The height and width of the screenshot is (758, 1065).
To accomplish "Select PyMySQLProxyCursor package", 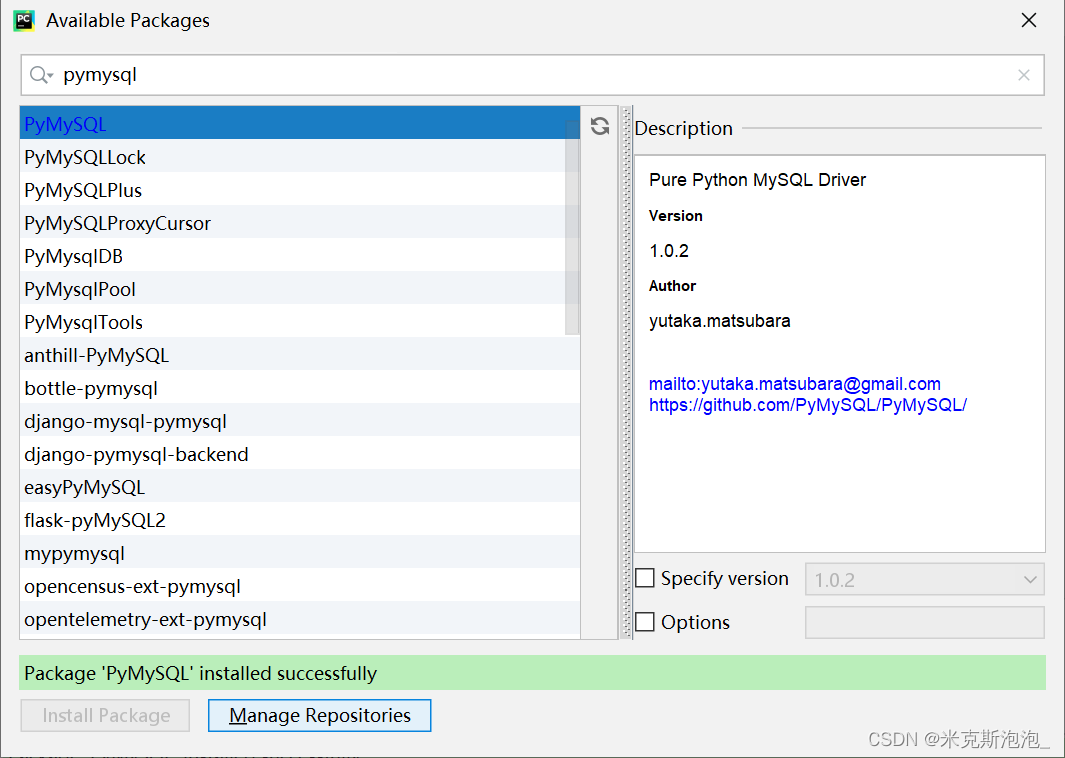I will pos(300,222).
